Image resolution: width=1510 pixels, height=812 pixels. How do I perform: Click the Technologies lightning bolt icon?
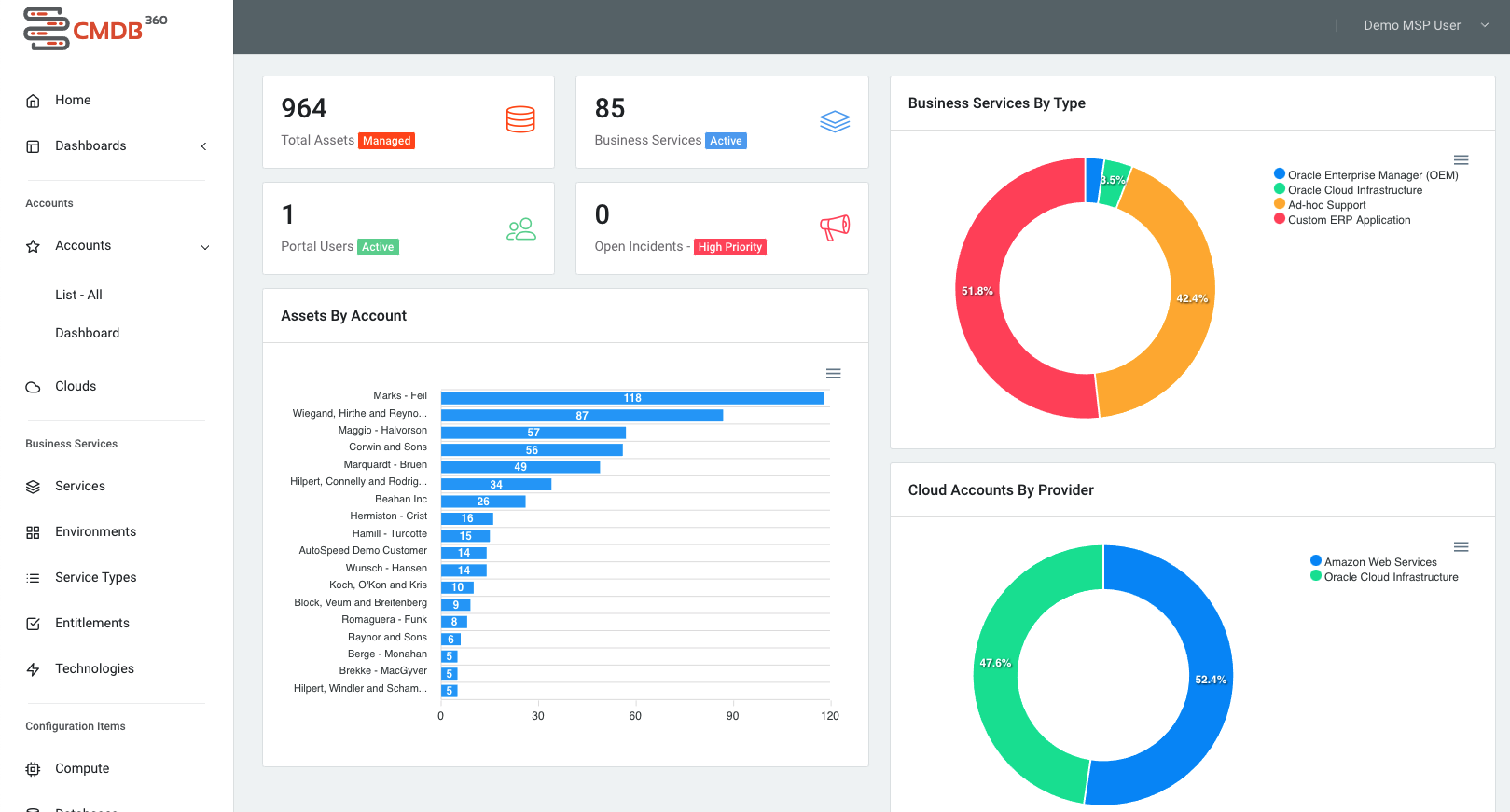click(33, 669)
